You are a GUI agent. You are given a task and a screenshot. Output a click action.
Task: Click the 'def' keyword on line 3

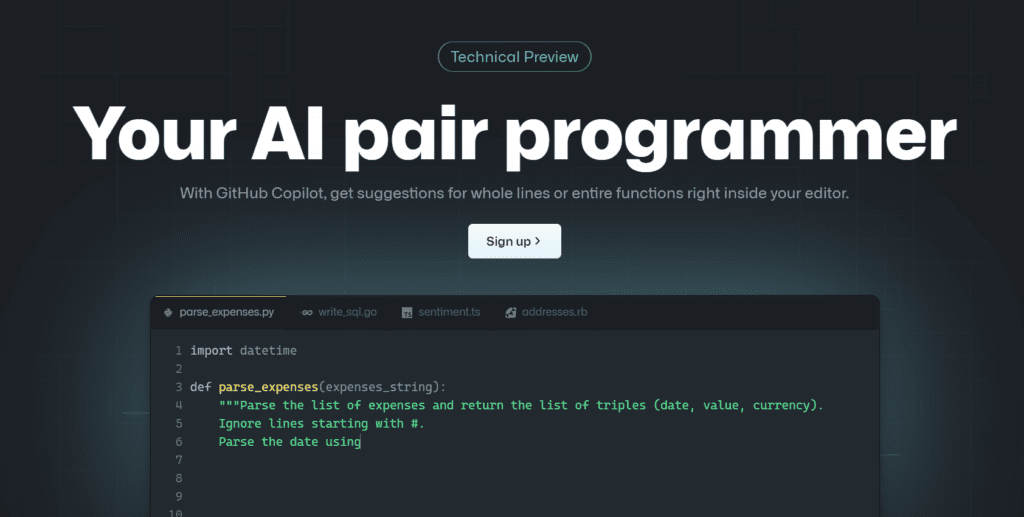tap(200, 387)
